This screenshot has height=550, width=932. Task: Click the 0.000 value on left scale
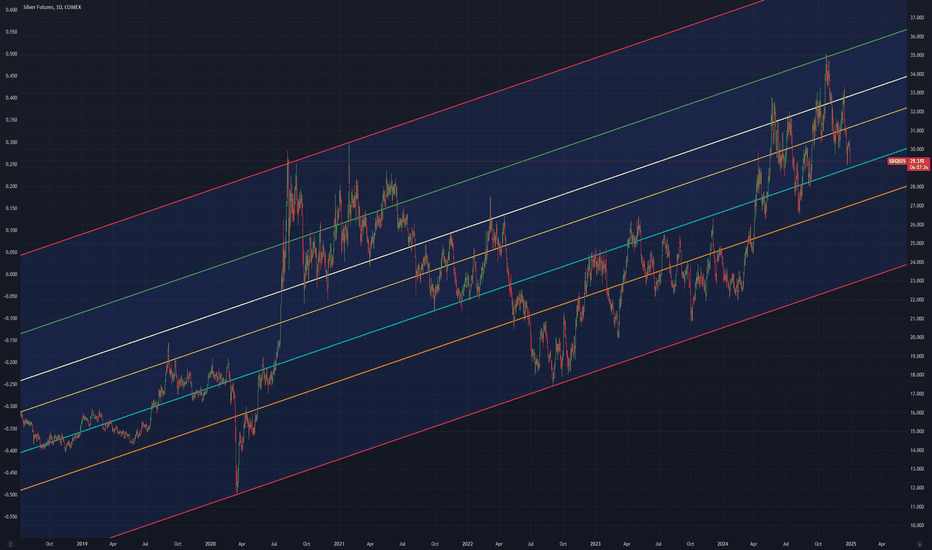click(11, 274)
